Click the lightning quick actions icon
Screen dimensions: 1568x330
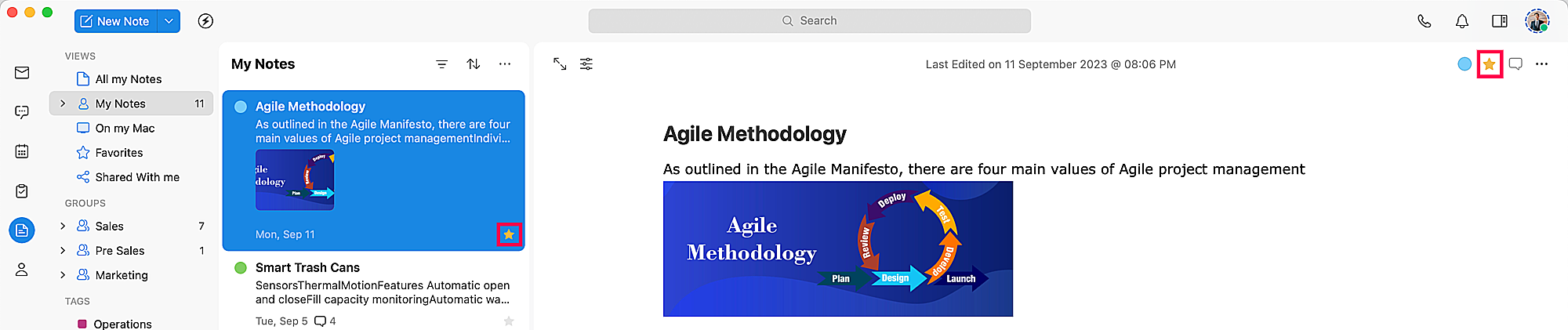click(x=205, y=21)
